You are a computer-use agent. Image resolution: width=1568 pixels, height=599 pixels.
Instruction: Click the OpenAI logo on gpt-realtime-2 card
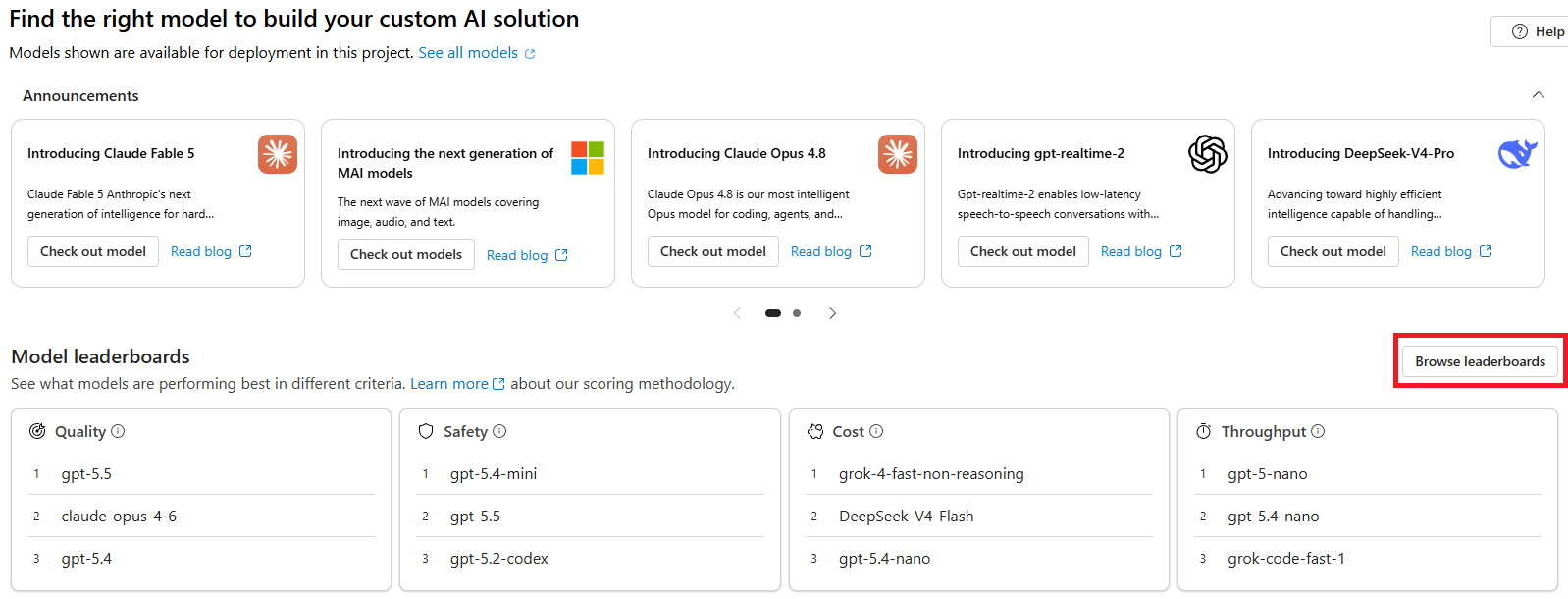click(x=1208, y=154)
